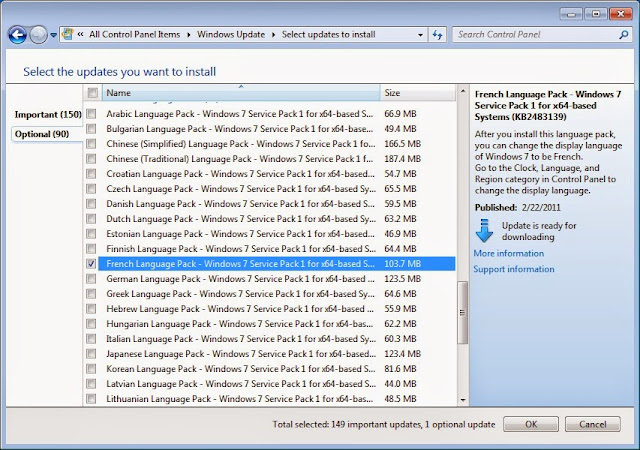
Task: Minimize the Windows Update window
Action: pyautogui.click(x=571, y=14)
